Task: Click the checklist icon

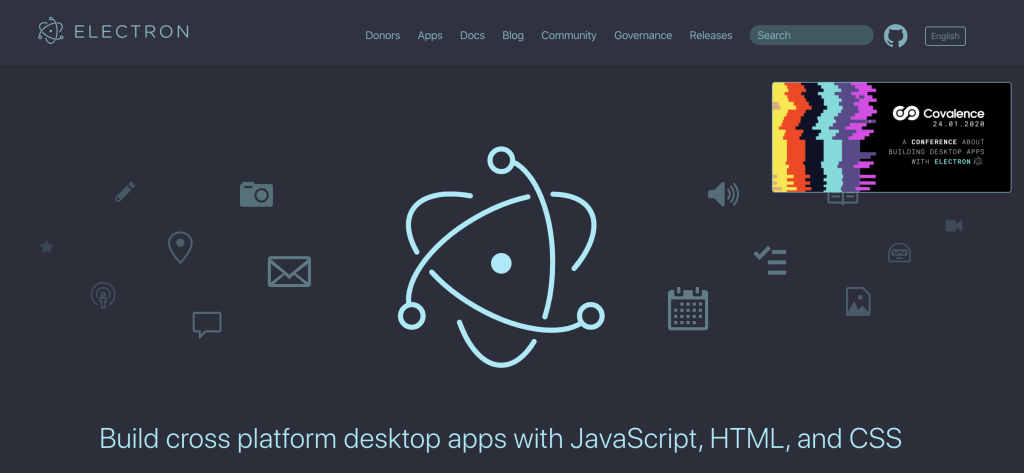Action: point(770,260)
